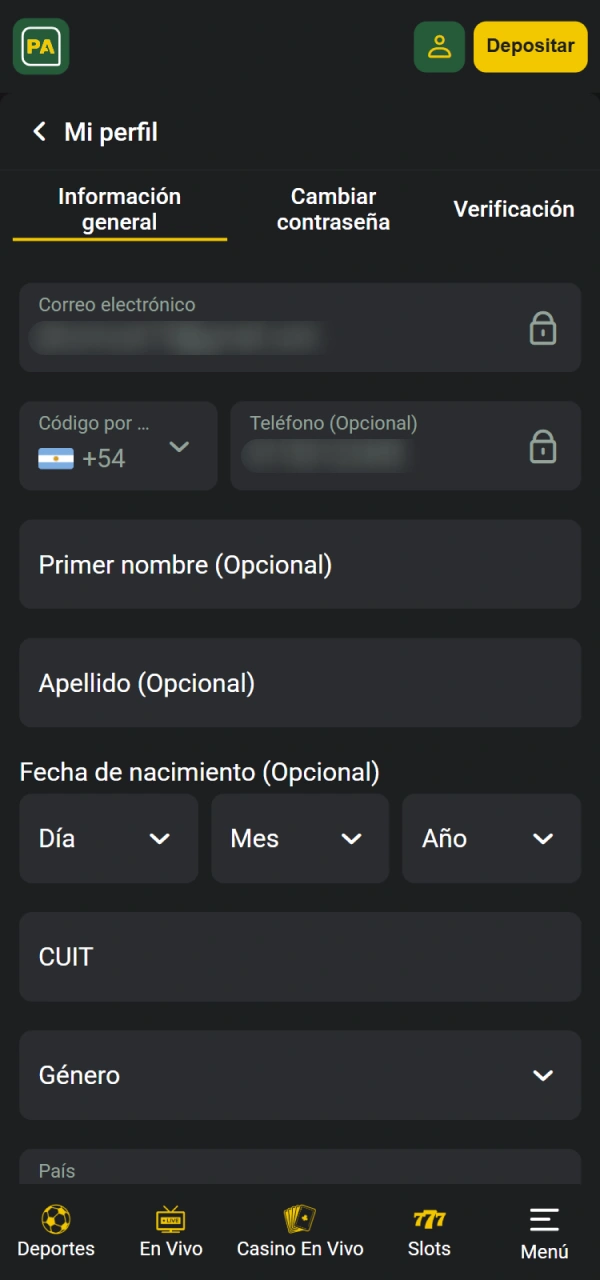Click the PA logo in the top left
The width and height of the screenshot is (600, 1280).
pos(40,46)
